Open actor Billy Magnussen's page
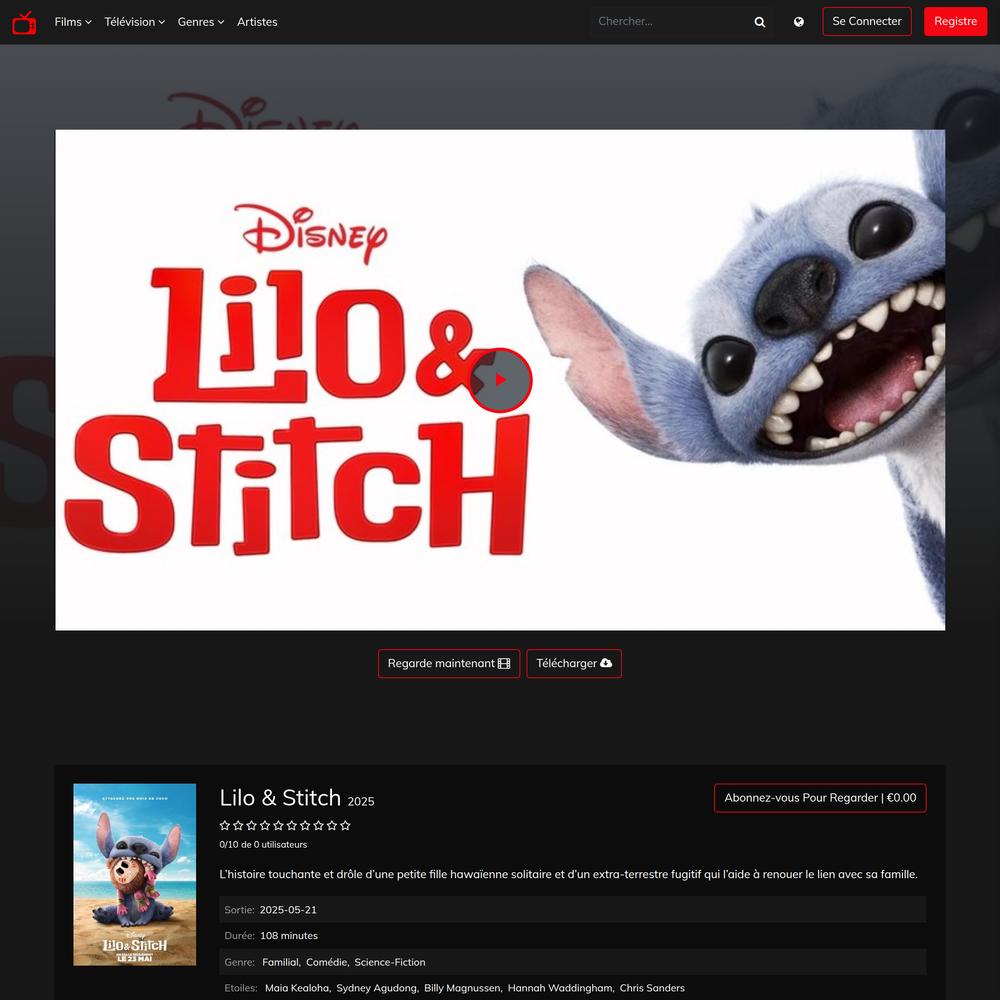Viewport: 1000px width, 1000px height. pyautogui.click(x=462, y=988)
